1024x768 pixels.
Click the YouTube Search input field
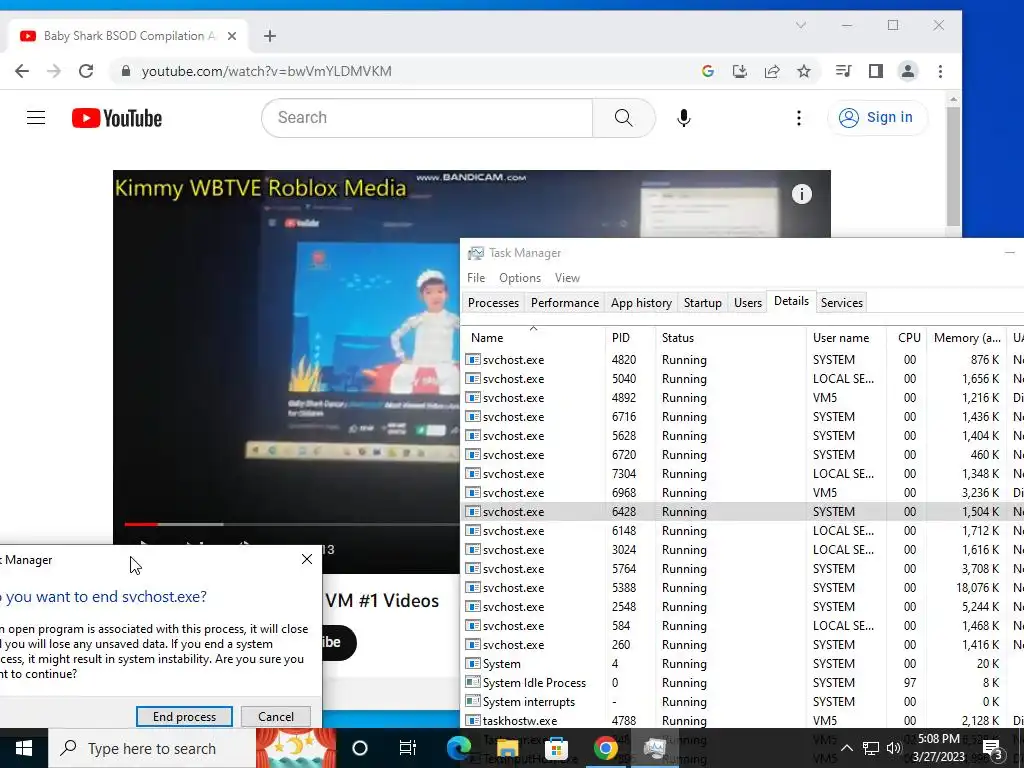428,118
